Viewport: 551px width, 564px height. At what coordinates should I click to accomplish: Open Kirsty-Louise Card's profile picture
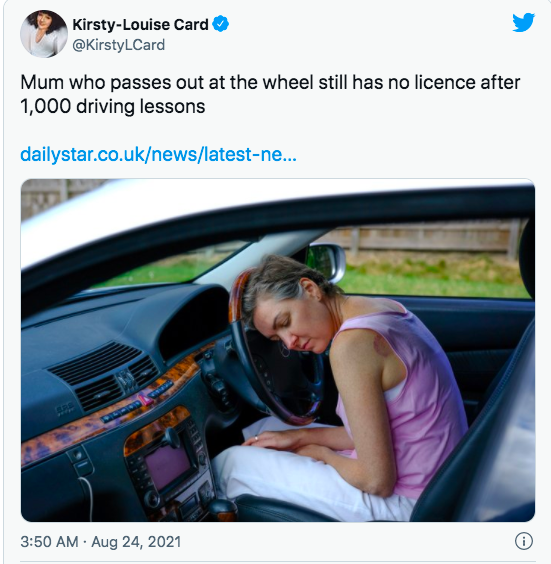click(x=44, y=34)
